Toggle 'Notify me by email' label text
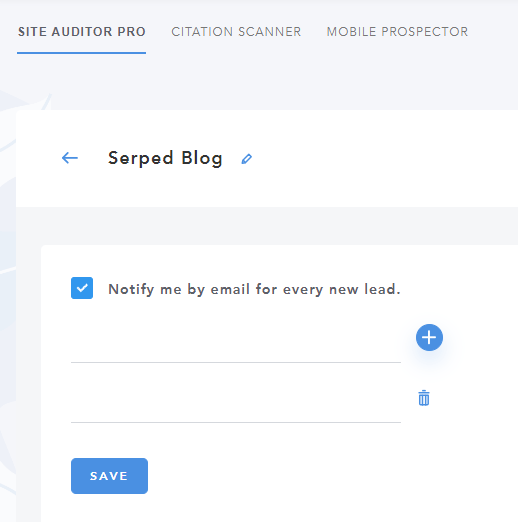The height and width of the screenshot is (522, 518). coord(254,289)
